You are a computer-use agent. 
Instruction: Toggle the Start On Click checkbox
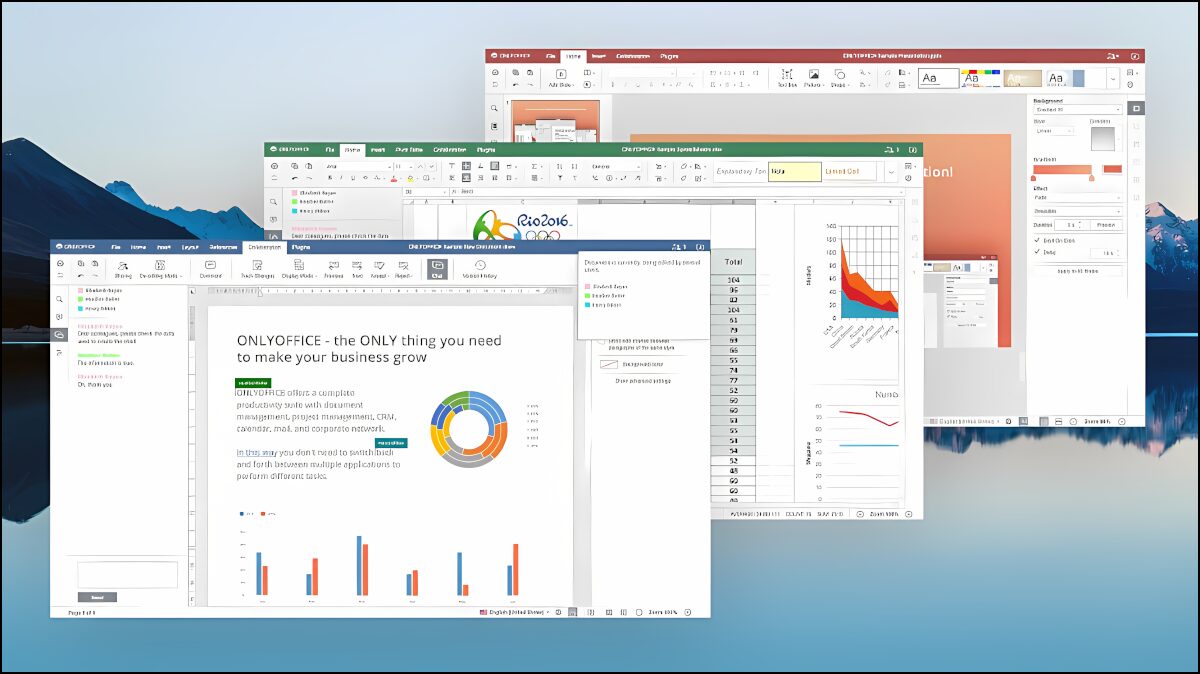pyautogui.click(x=1037, y=240)
